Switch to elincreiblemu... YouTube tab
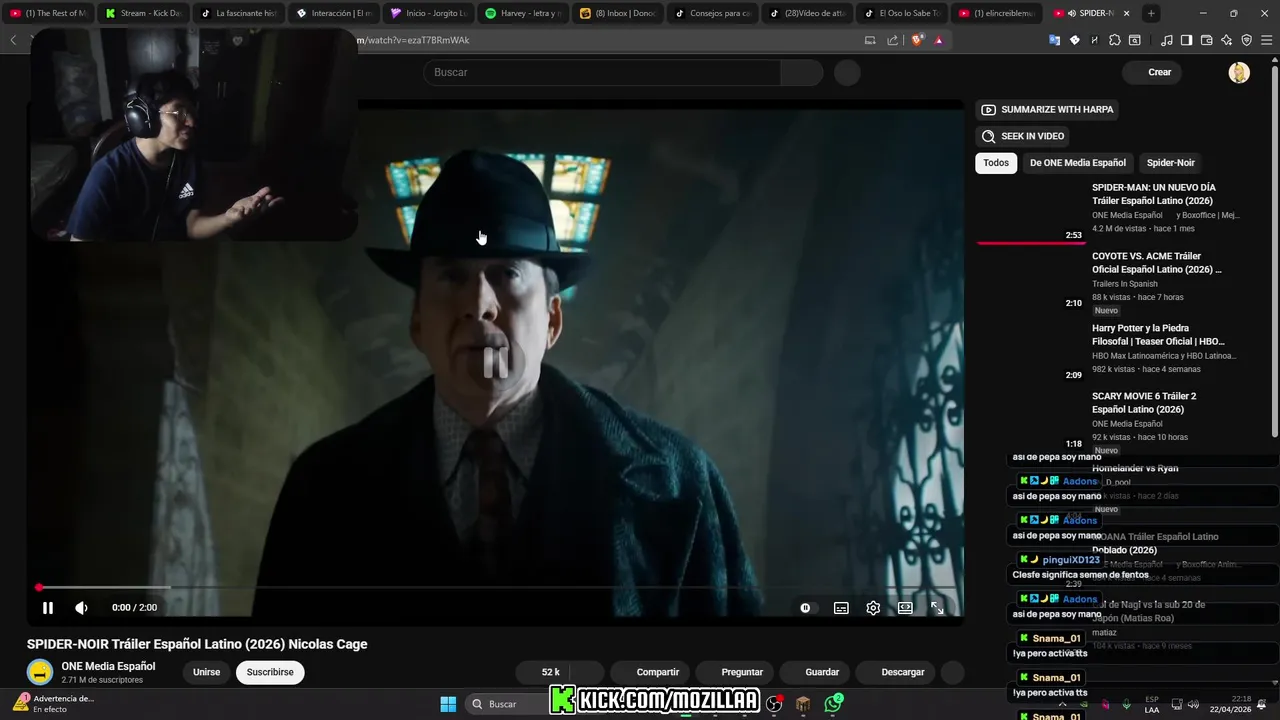The height and width of the screenshot is (720, 1280). tap(999, 13)
